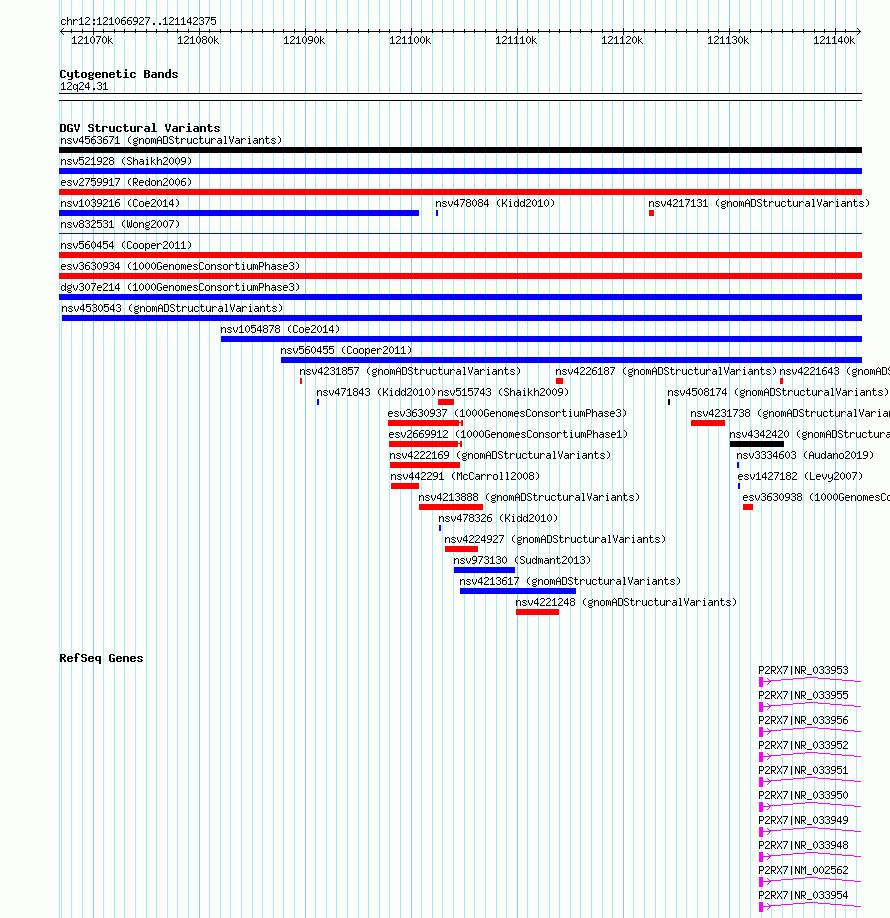
Task: Click the nsv832531 (Wong2007) label
Action: click(x=120, y=225)
